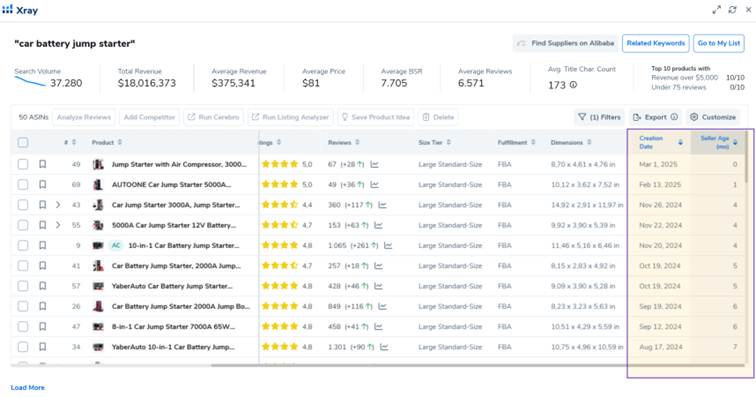Sort by the Creation Date column

point(680,142)
